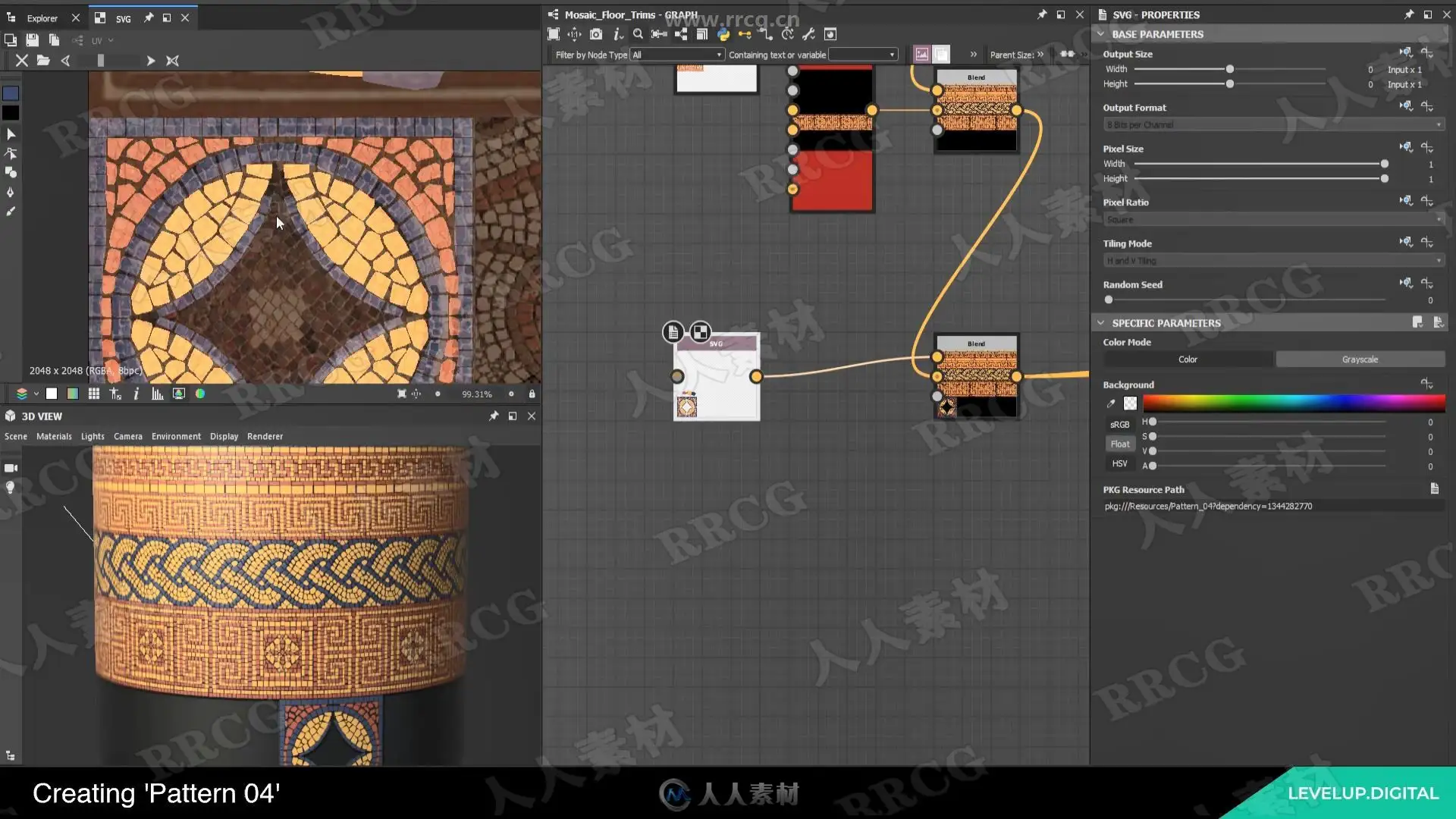The image size is (1456, 819).
Task: Open the Renderer menu in the 3D view
Action: click(265, 436)
